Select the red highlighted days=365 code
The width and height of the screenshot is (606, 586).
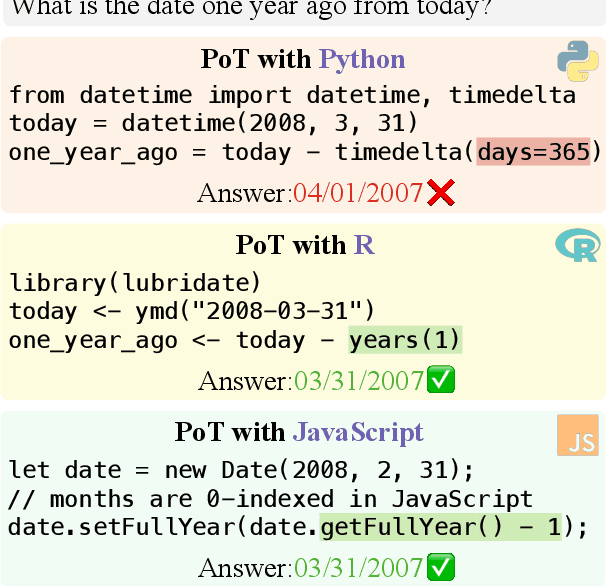[534, 152]
